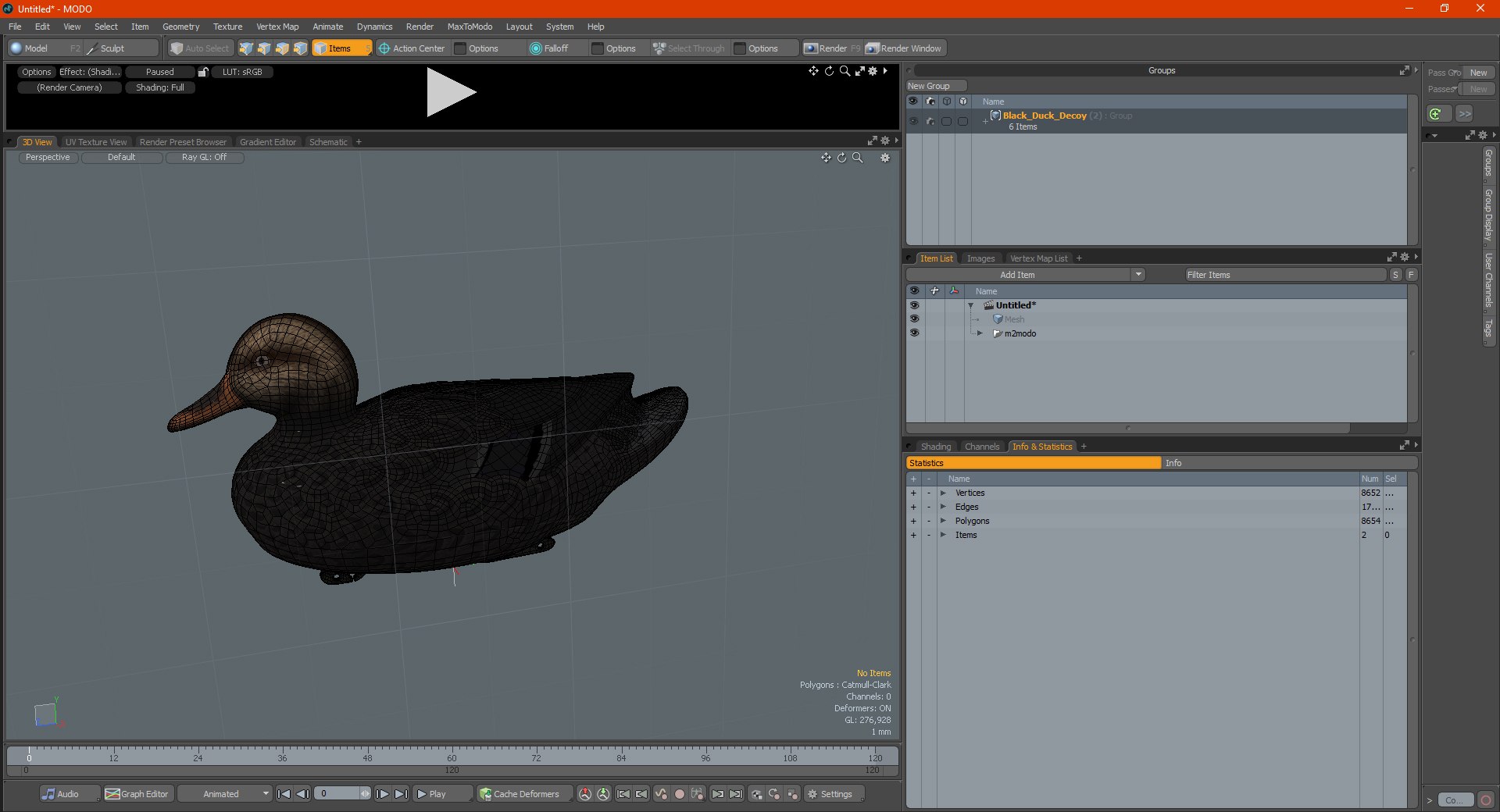Step forward one frame
This screenshot has height=812, width=1500.
382,794
